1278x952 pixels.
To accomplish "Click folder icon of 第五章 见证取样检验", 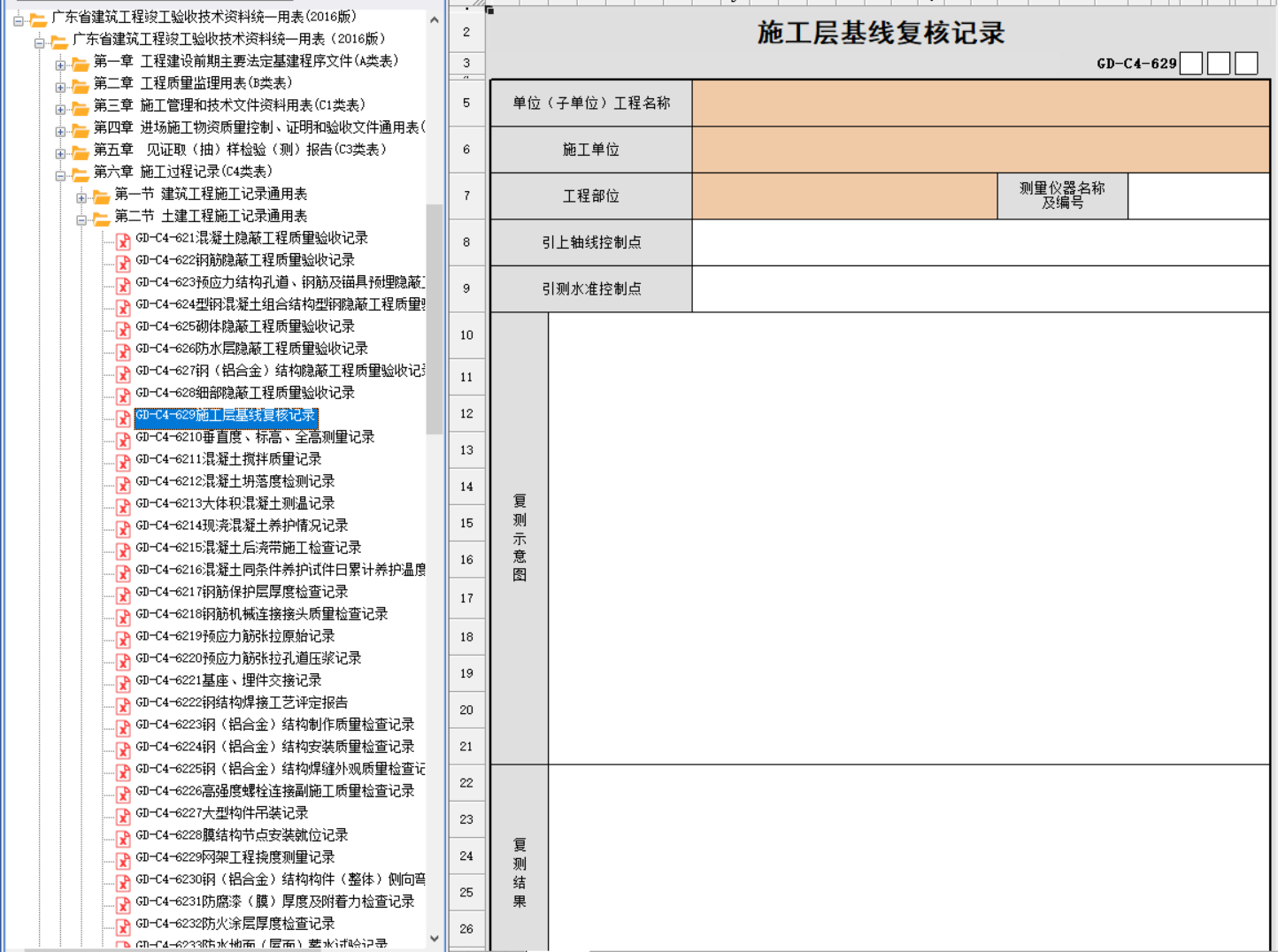I will (81, 152).
